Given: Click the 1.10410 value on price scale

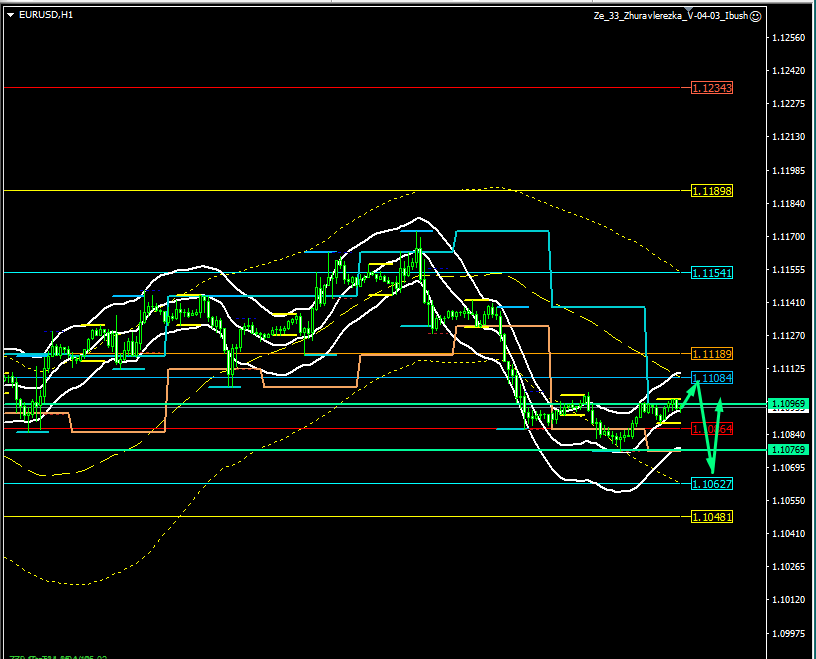Looking at the screenshot, I should tap(788, 534).
